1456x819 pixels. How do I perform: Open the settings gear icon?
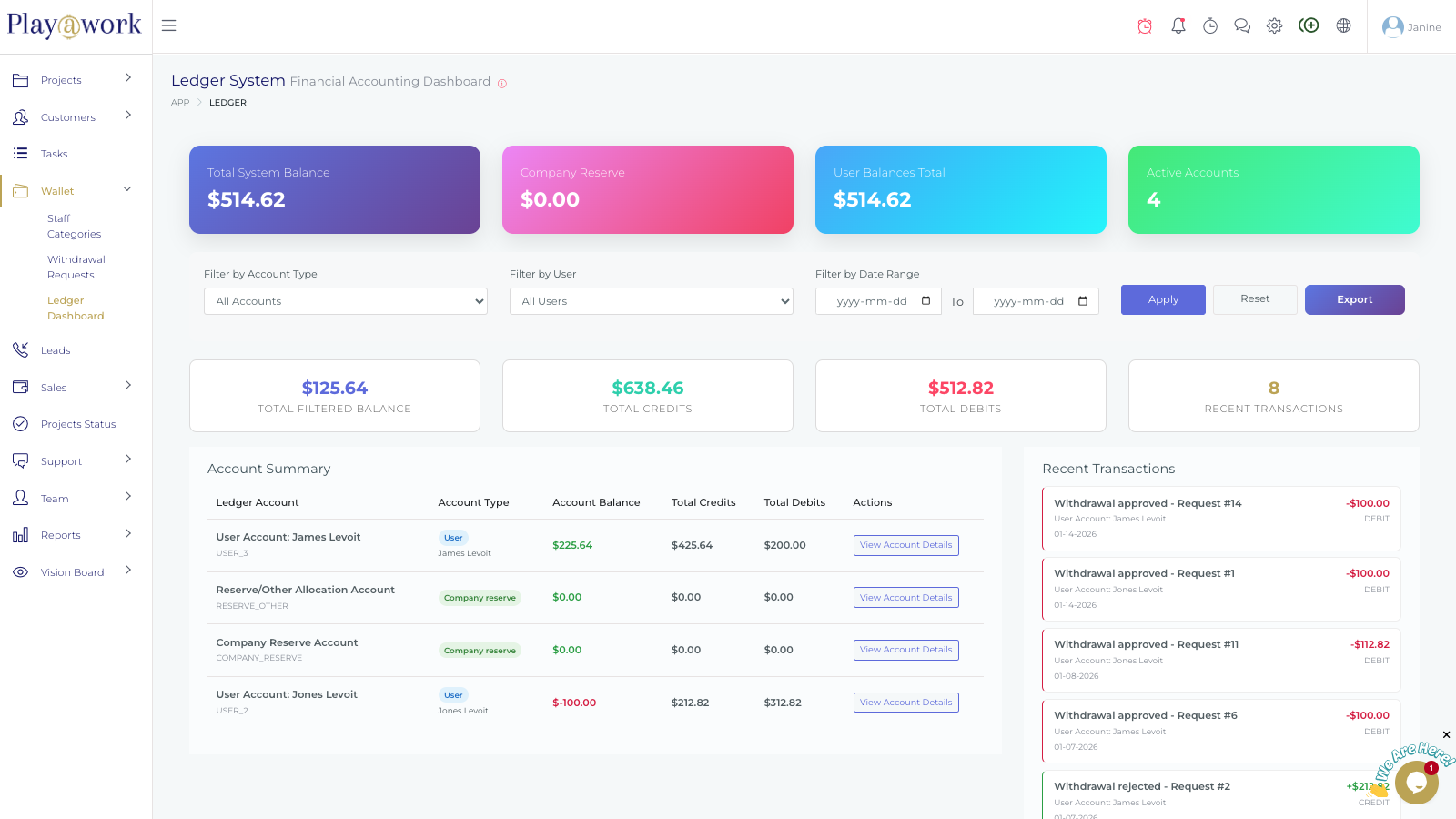point(1275,26)
